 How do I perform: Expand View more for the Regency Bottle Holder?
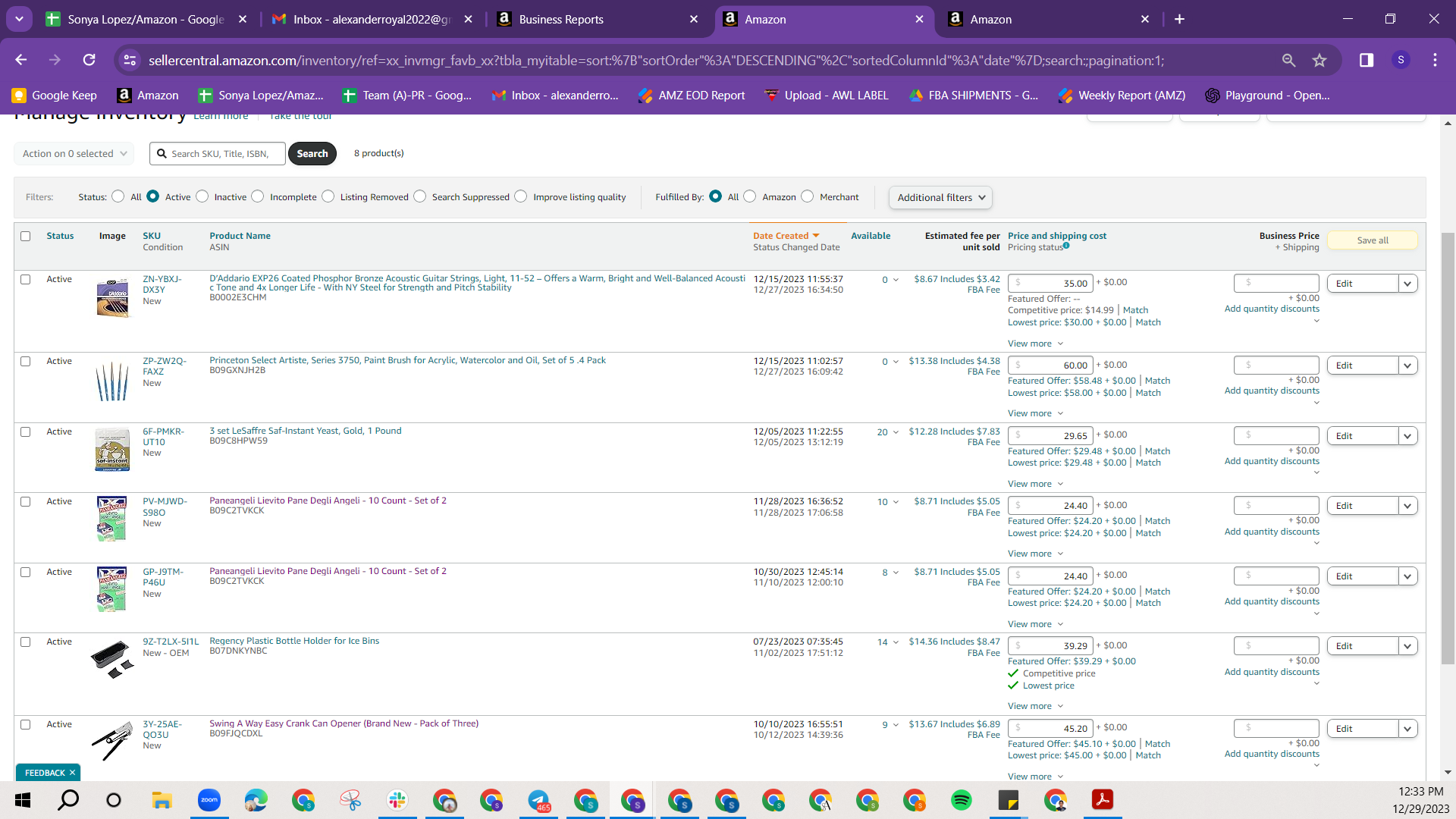click(x=1035, y=706)
